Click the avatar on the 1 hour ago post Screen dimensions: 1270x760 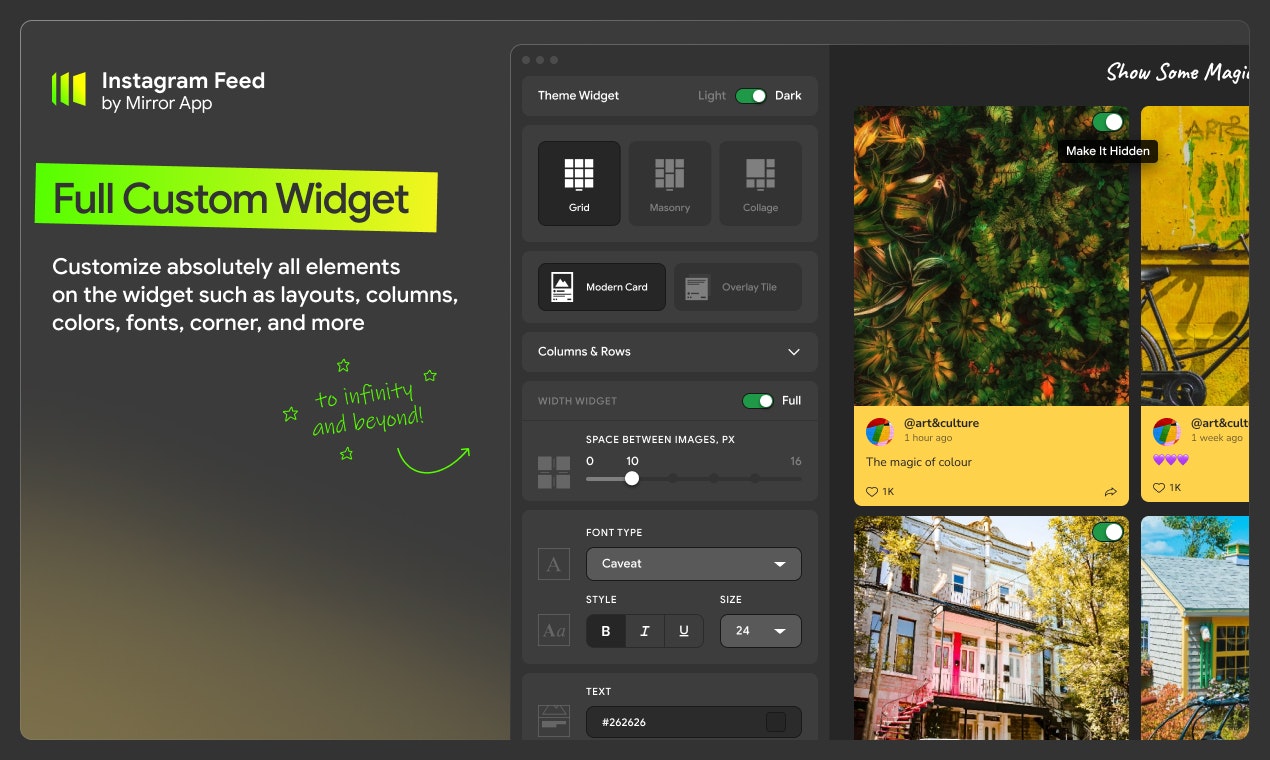[x=880, y=432]
